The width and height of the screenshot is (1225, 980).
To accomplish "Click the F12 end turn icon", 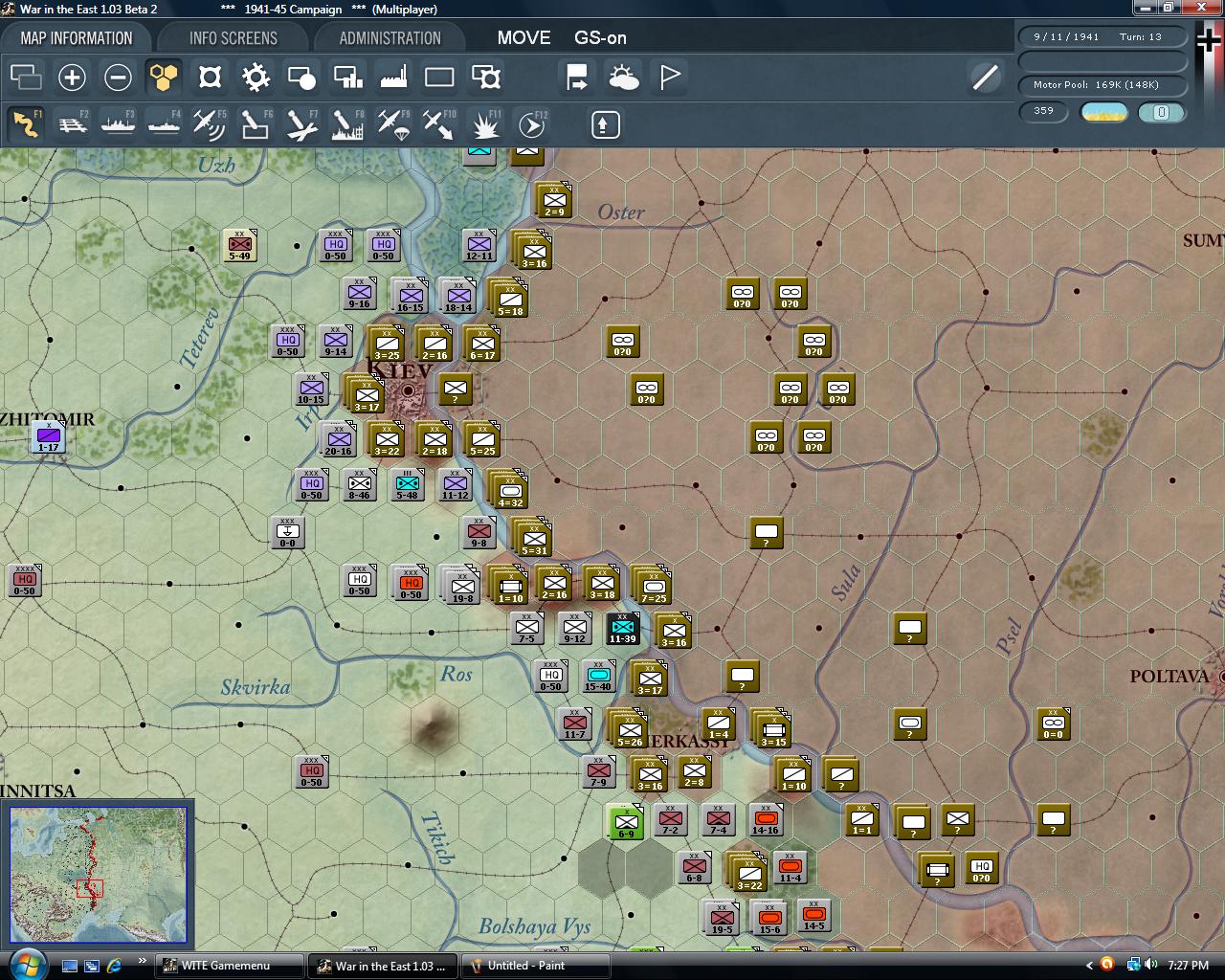I will pos(531,124).
